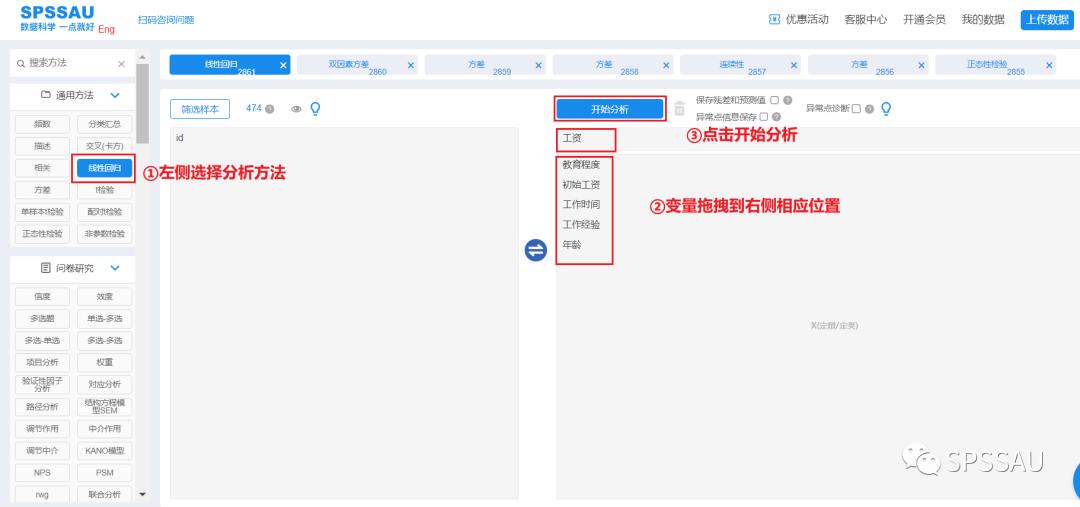
Task: Select the 正态性检验 method in sidebar
Action: [x=42, y=234]
